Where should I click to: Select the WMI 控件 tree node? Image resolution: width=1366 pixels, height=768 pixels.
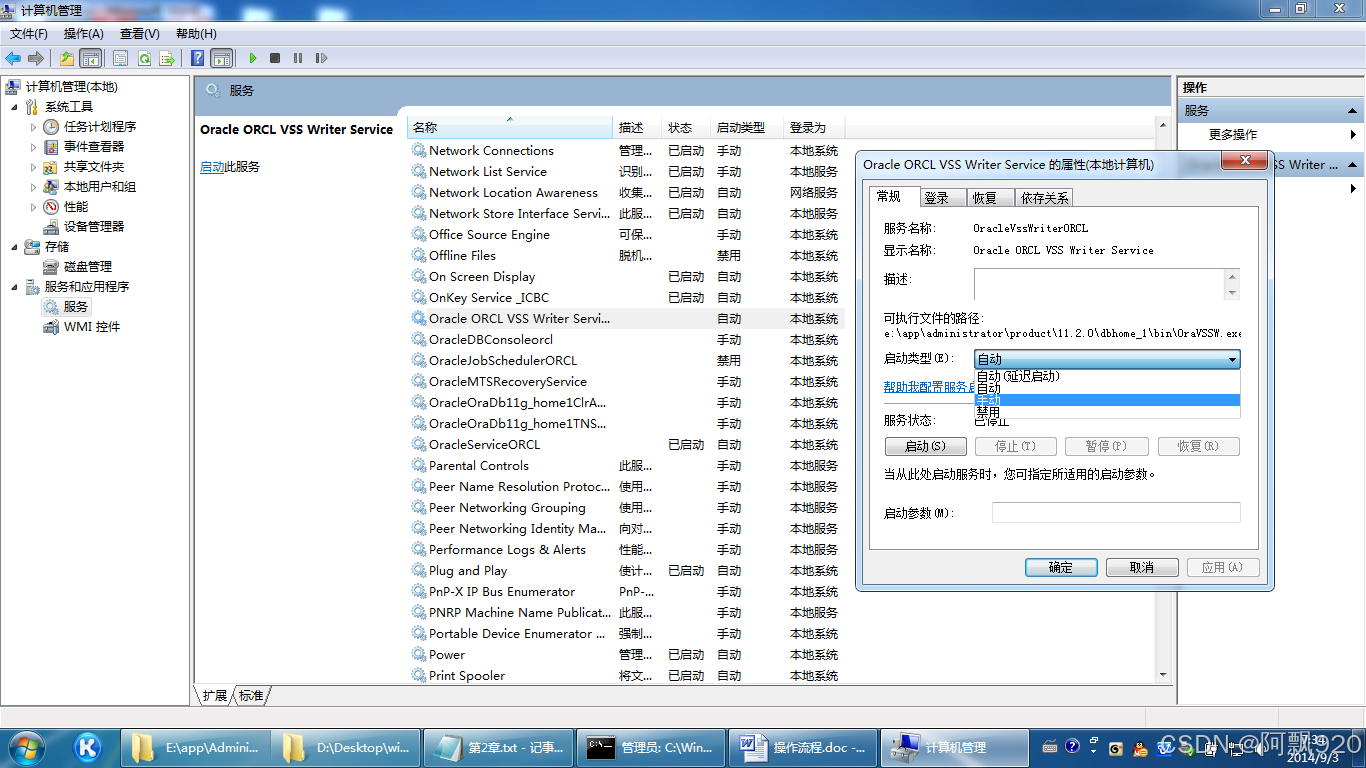tap(92, 327)
